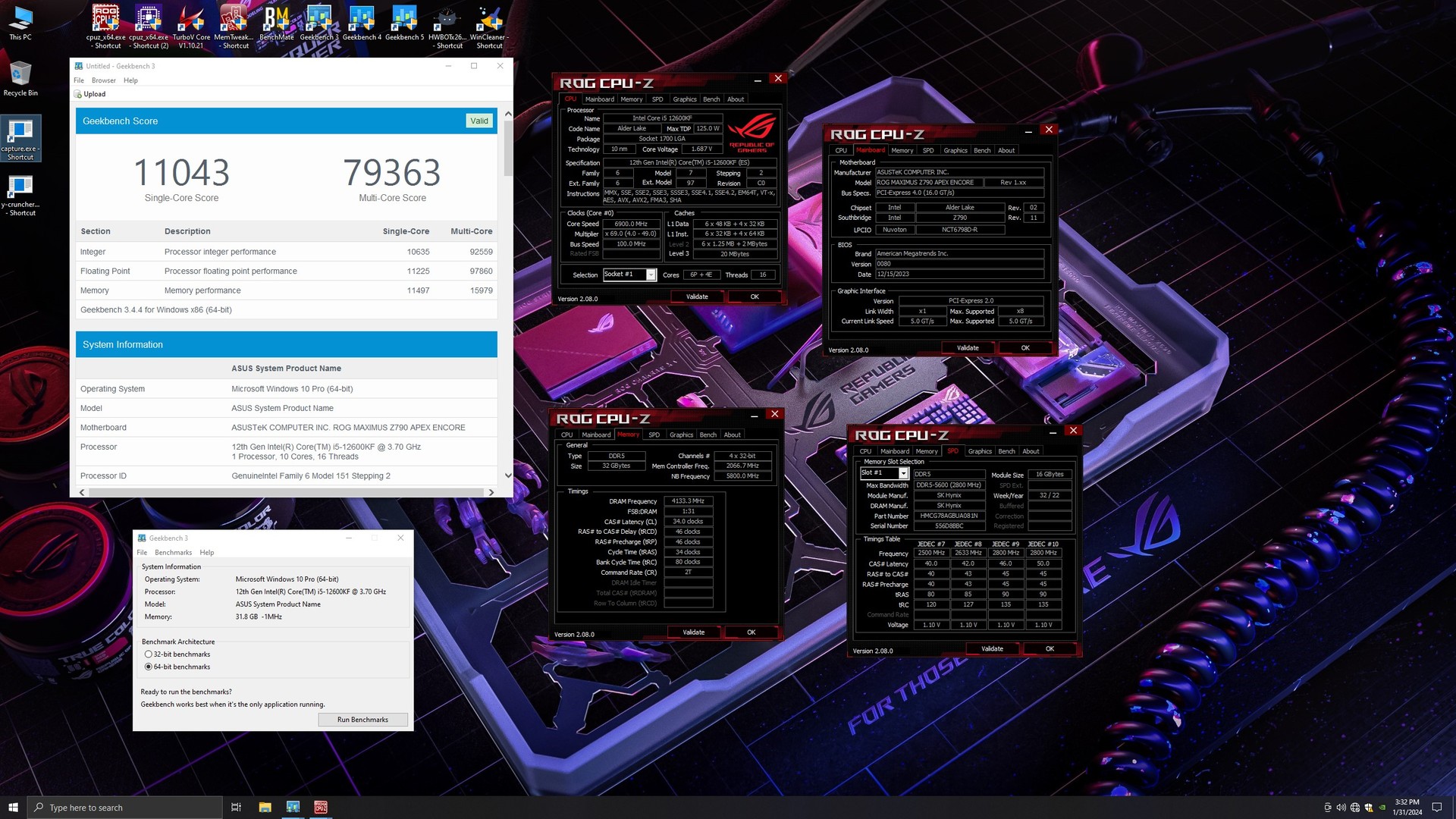
Task: Select first cpuz_x64.exe Shortcut icon
Action: [105, 27]
